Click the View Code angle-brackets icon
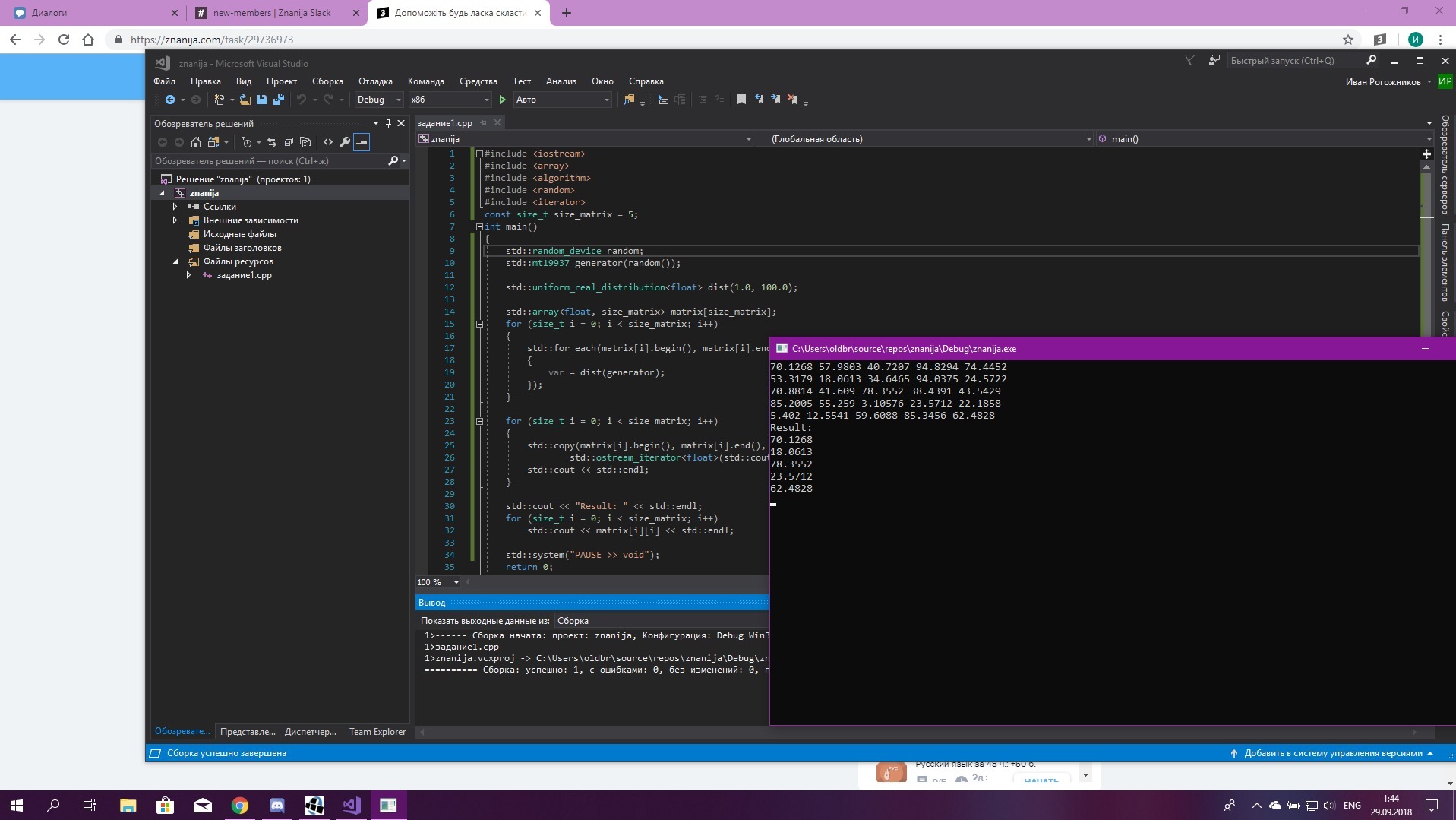The width and height of the screenshot is (1456, 820). (328, 142)
